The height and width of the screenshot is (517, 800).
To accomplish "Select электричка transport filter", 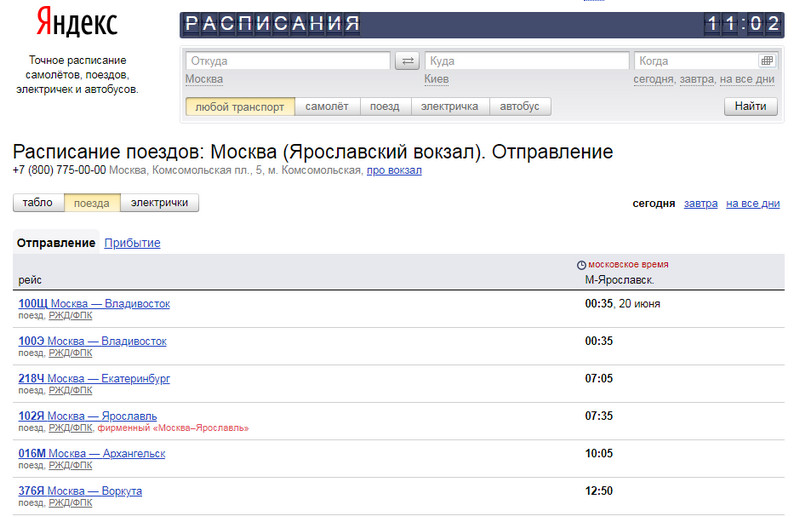I will (x=449, y=107).
